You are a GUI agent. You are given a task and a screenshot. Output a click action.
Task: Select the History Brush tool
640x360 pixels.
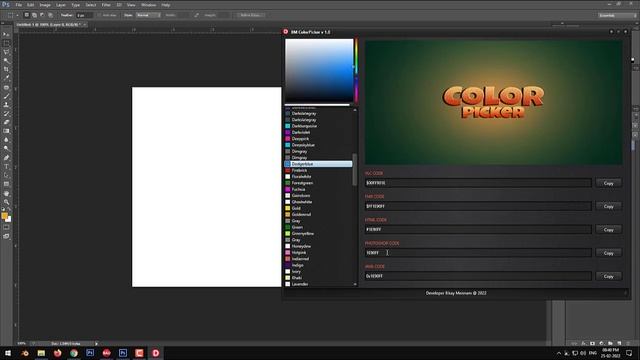click(x=6, y=113)
